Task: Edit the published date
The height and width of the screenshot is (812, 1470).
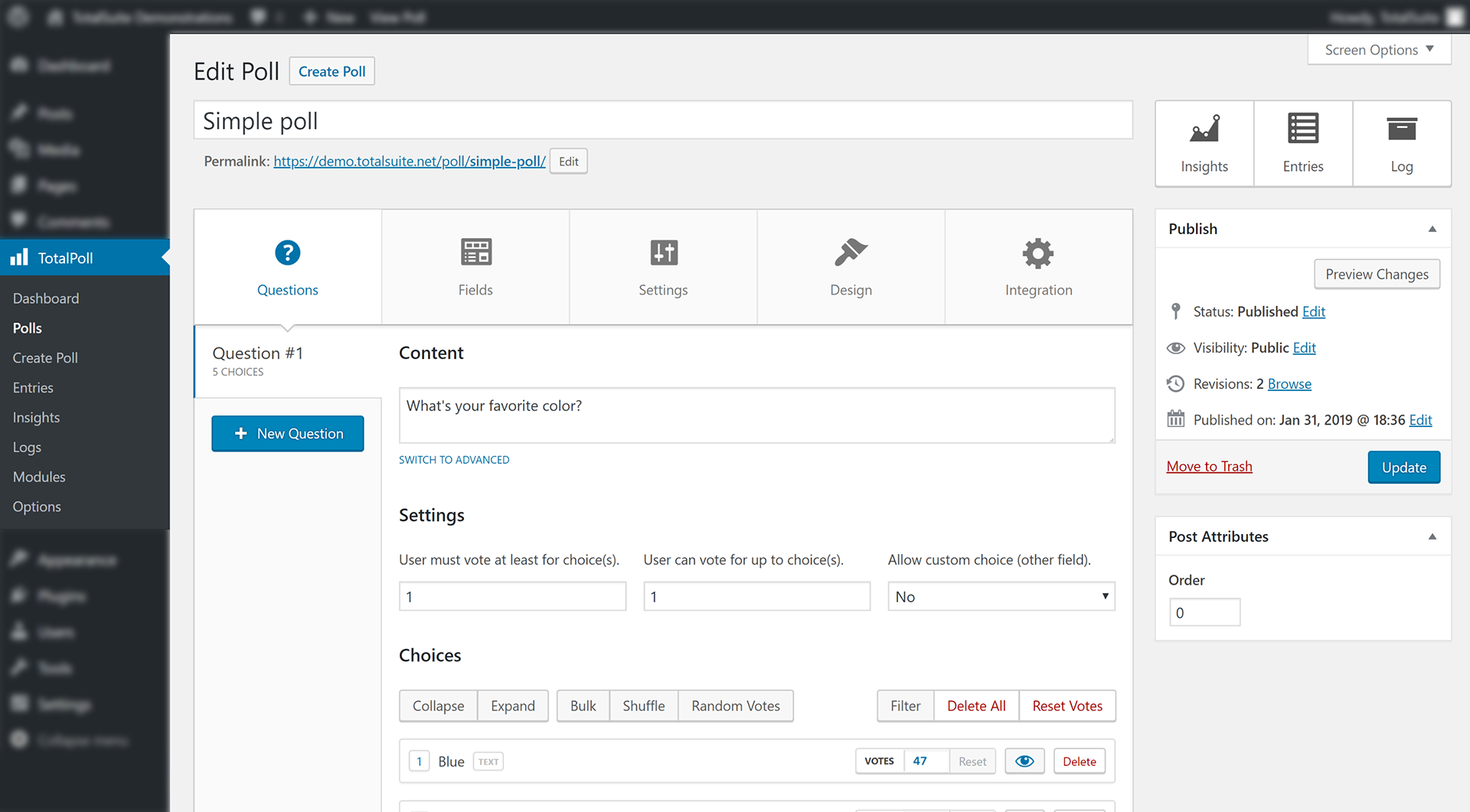Action: (1420, 420)
